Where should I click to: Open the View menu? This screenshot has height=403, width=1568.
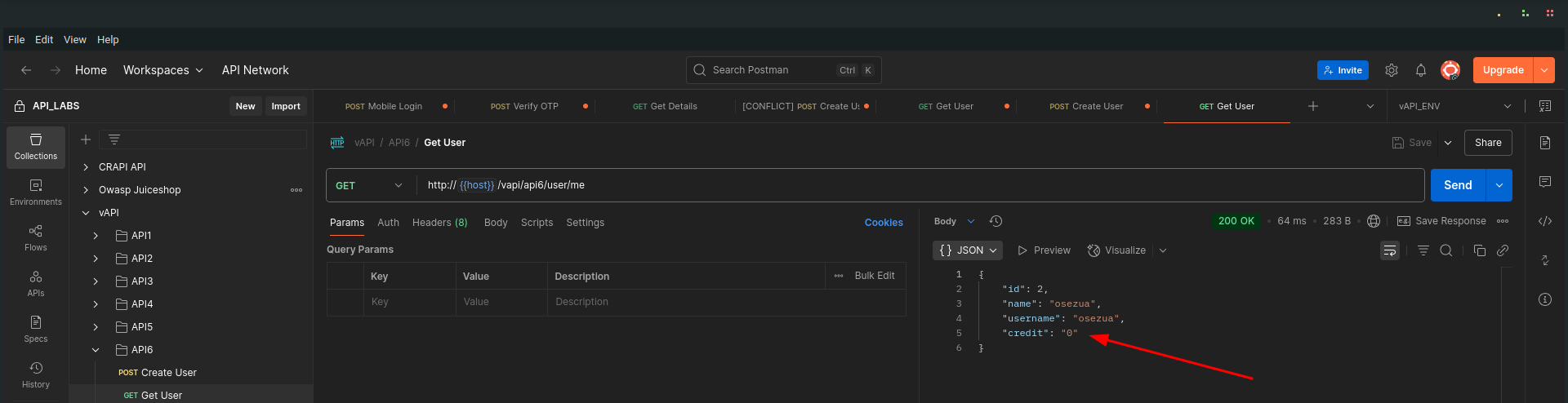tap(75, 39)
